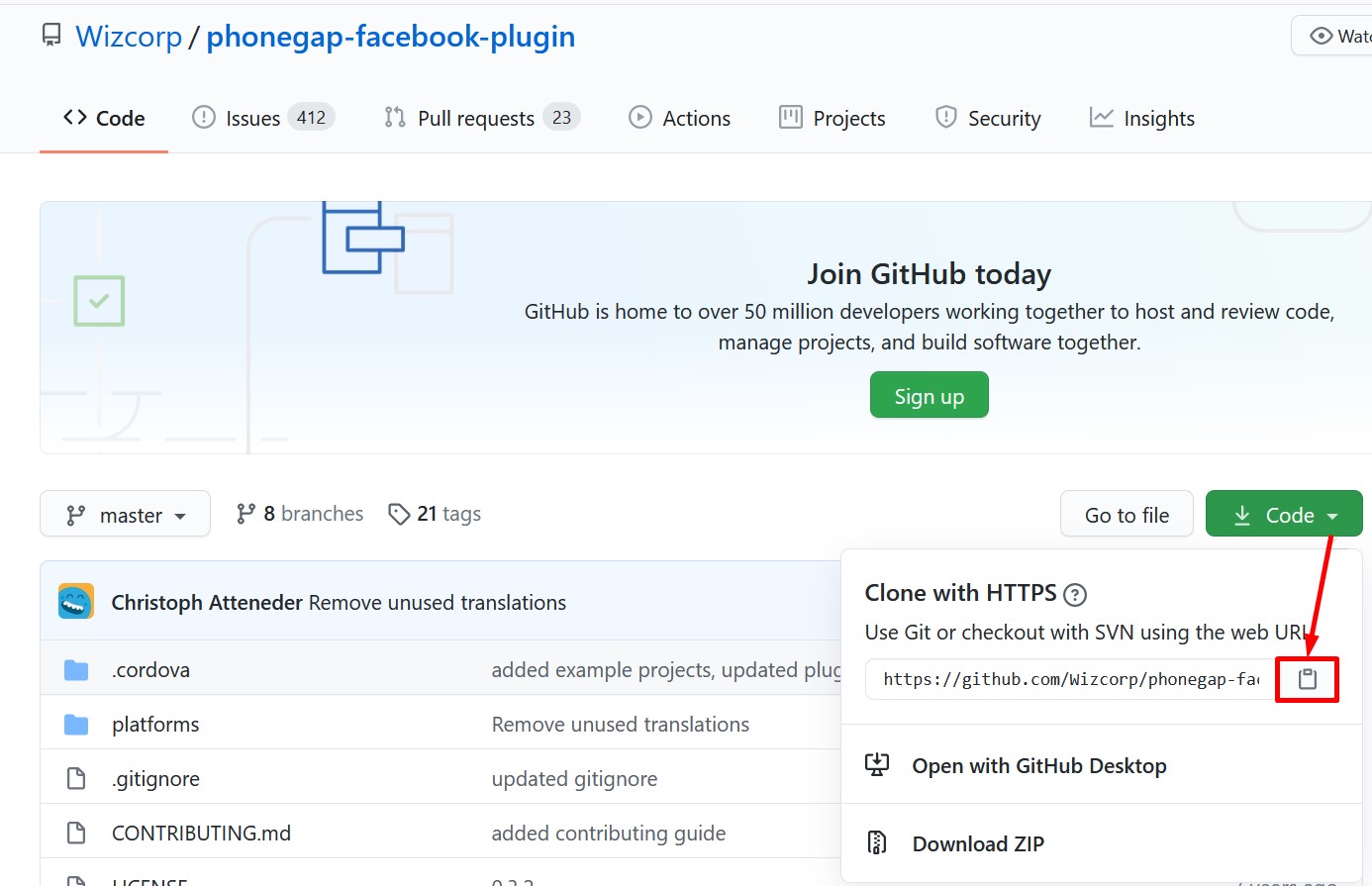
Task: View the 21 tags link
Action: pos(435,514)
